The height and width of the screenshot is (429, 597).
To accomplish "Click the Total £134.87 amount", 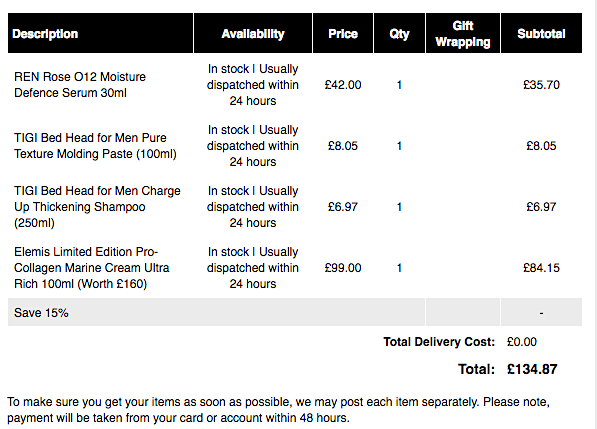I will (x=532, y=369).
